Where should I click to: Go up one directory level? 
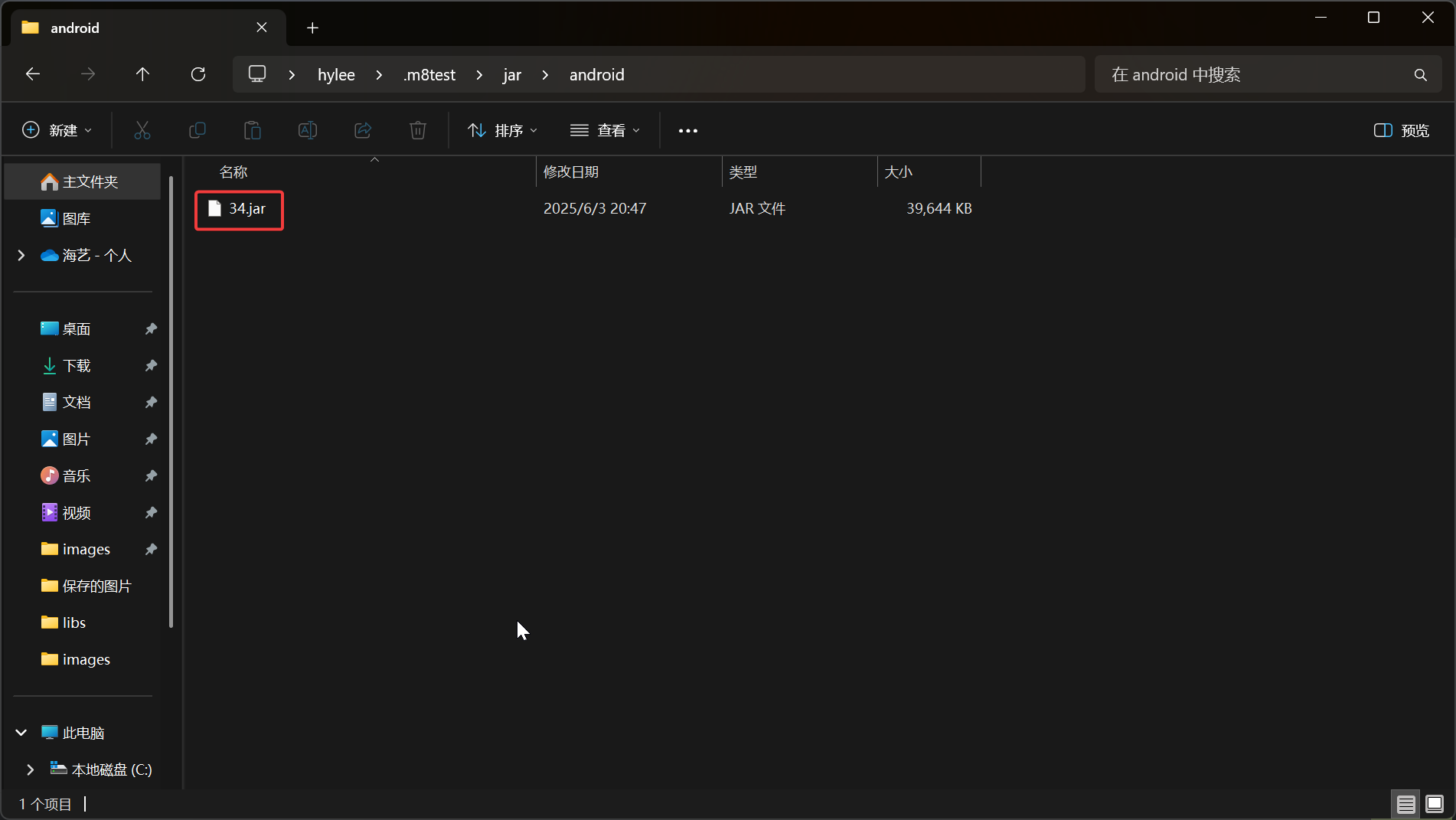click(x=142, y=74)
